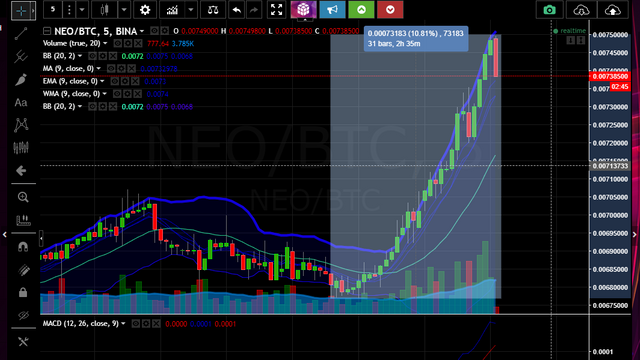Open Volume (true, 20) dropdown arrow
The height and width of the screenshot is (360, 640).
tap(105, 43)
